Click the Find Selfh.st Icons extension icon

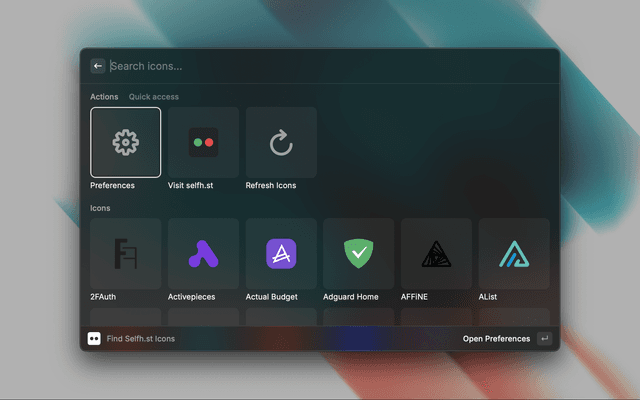click(94, 339)
